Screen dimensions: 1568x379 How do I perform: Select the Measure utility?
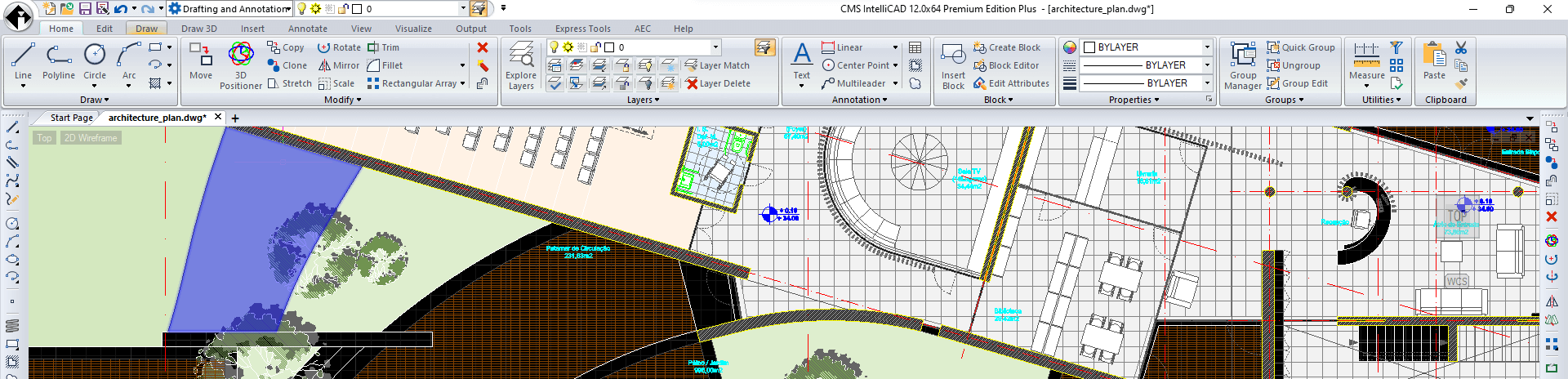coord(1366,64)
